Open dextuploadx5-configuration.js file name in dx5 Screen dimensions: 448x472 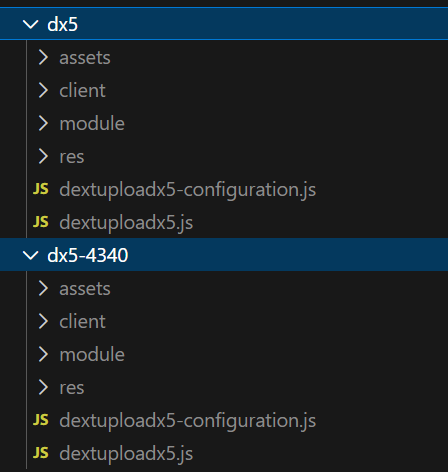coord(188,191)
